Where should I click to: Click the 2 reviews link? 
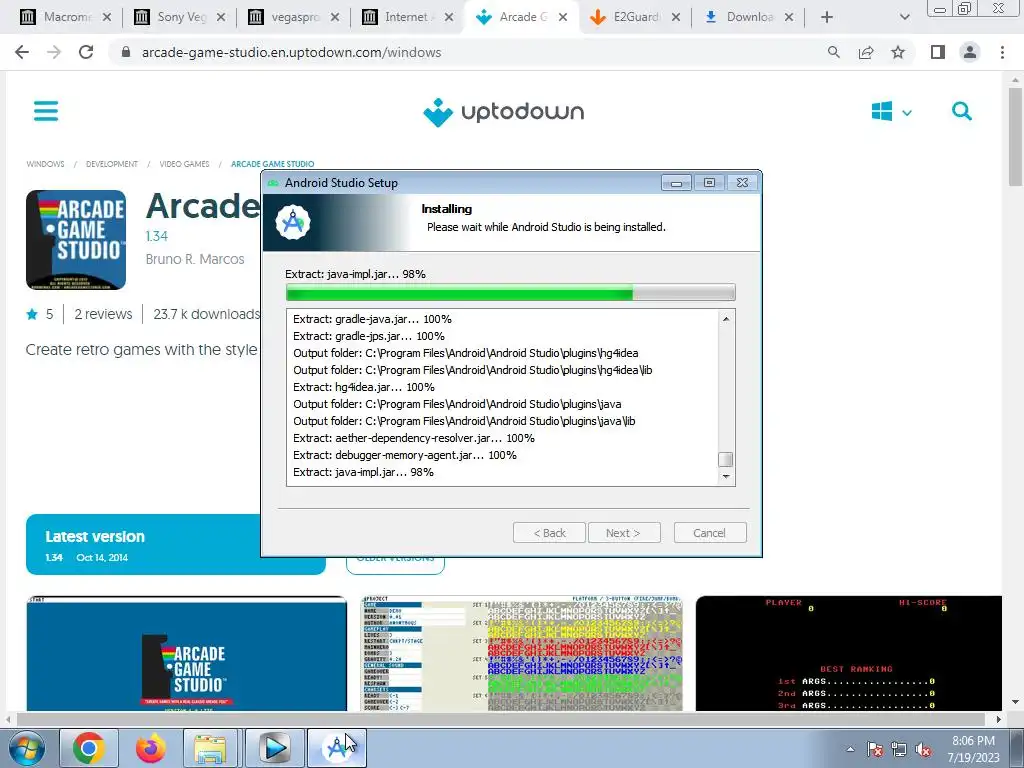pyautogui.click(x=103, y=314)
